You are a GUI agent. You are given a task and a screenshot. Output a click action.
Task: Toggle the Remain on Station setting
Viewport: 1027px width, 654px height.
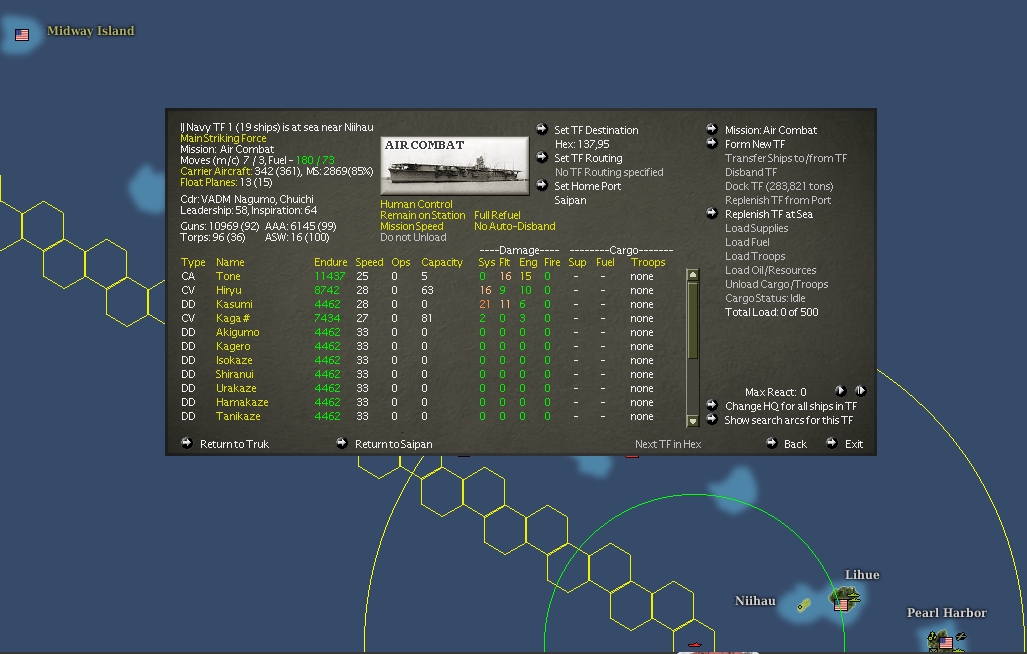pos(422,215)
